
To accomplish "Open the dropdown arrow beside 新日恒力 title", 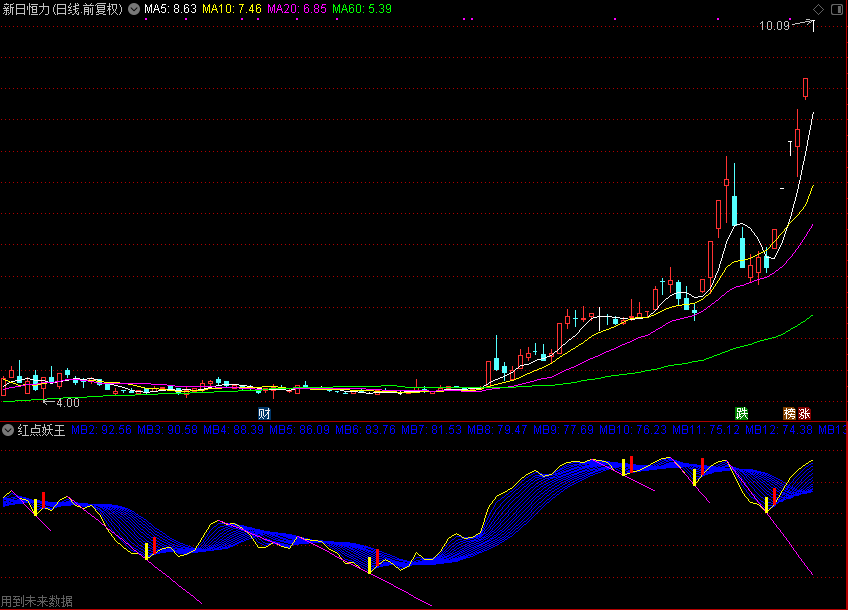I will tap(134, 9).
